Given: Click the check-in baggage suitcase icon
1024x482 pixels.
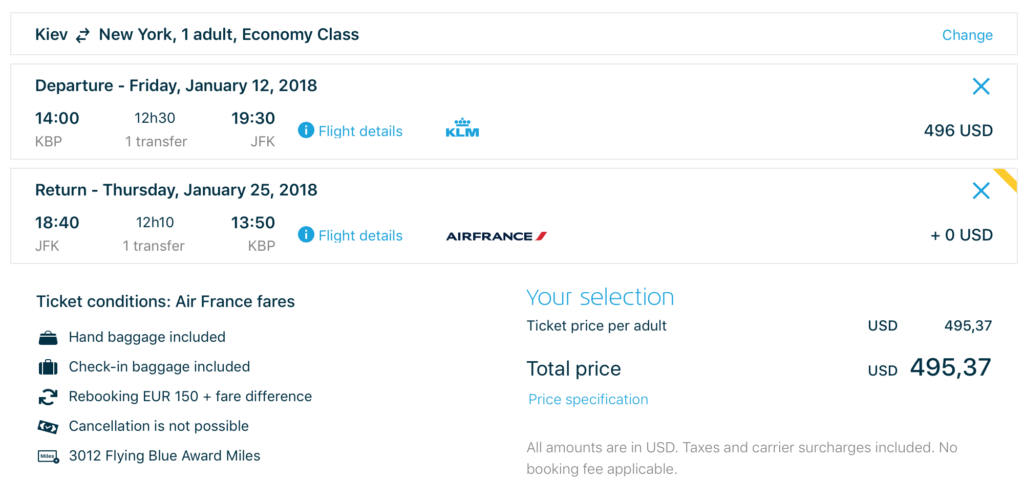Looking at the screenshot, I should click(x=48, y=367).
